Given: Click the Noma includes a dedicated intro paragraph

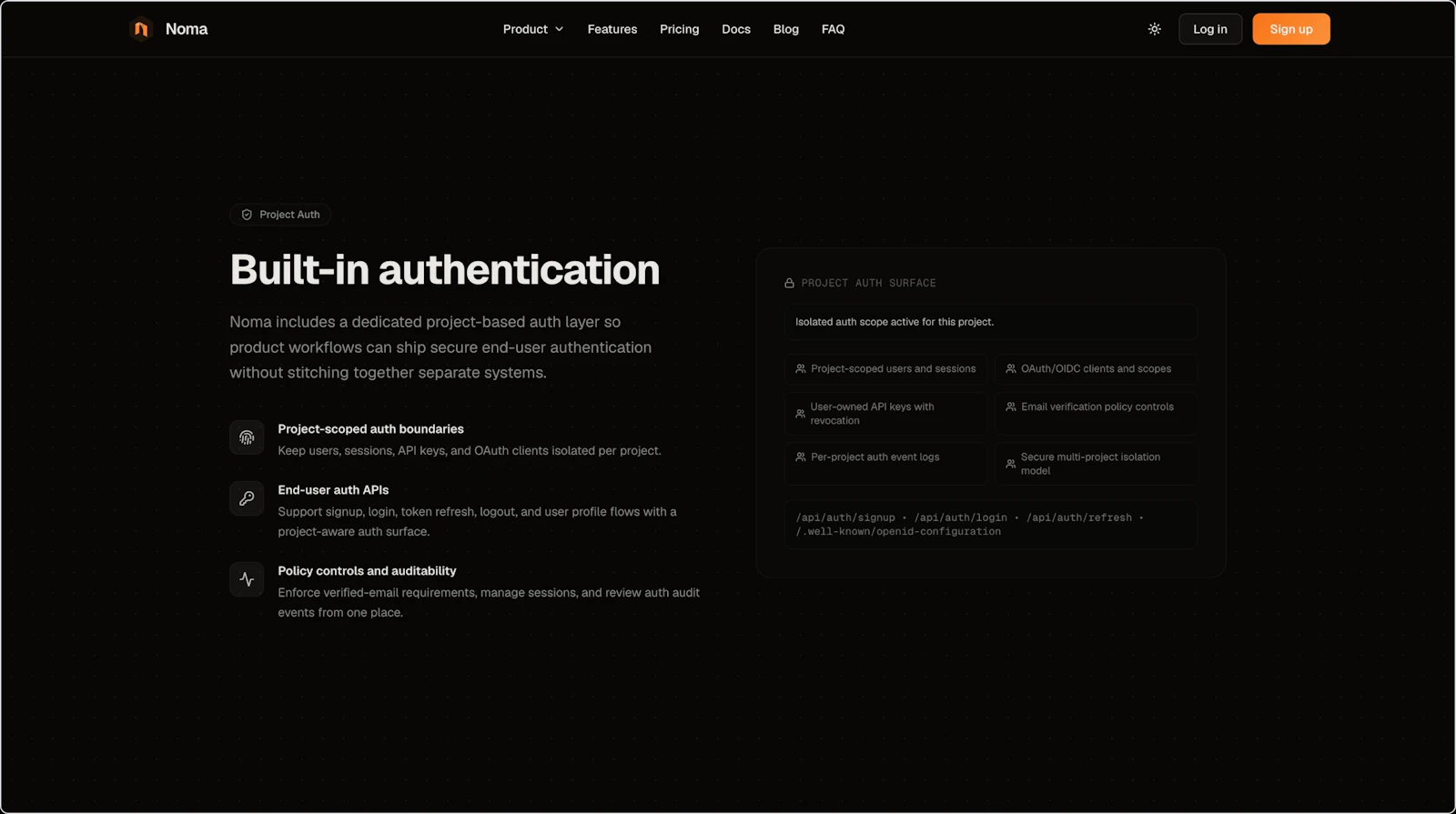Looking at the screenshot, I should tap(440, 347).
